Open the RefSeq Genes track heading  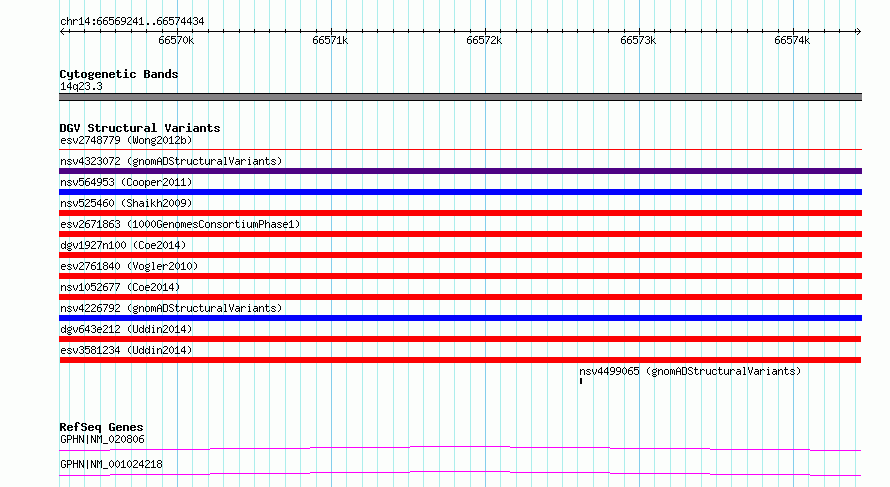(x=102, y=427)
